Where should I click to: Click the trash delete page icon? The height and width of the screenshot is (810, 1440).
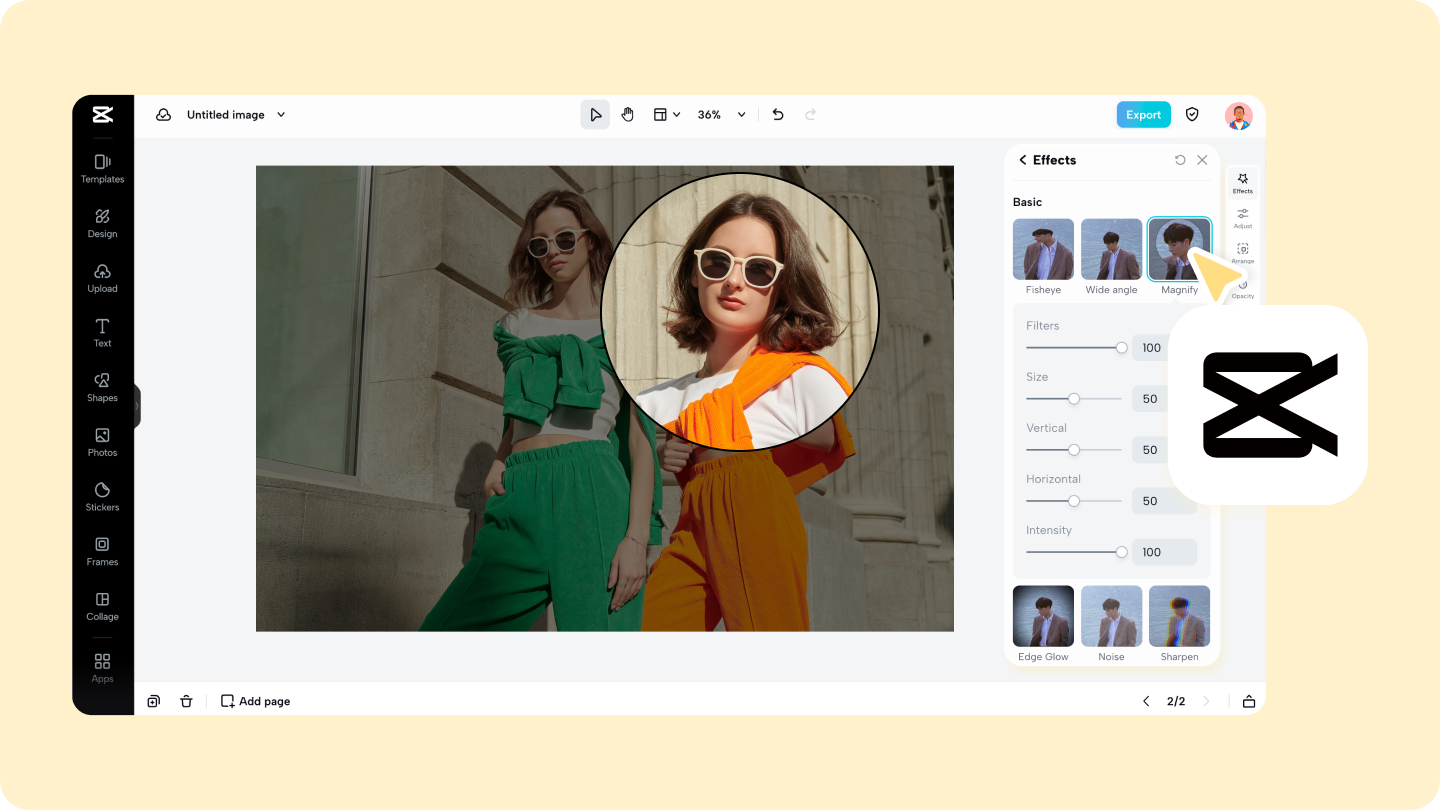coord(186,701)
